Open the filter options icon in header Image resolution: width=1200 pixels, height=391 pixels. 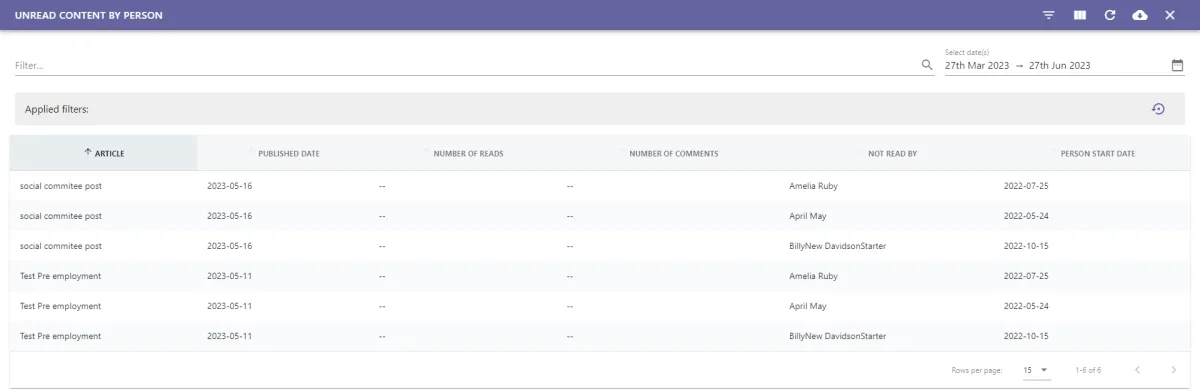1049,15
